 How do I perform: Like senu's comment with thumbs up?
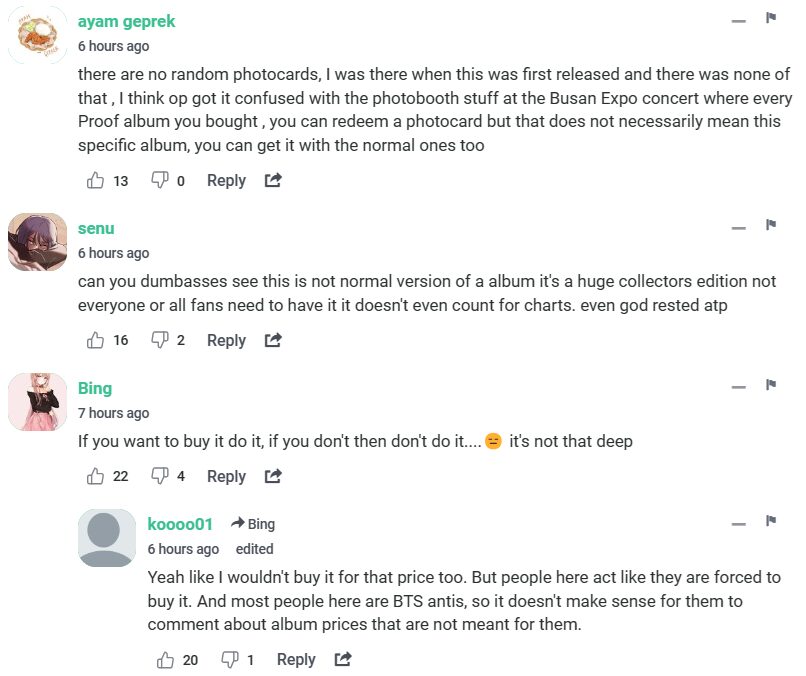tap(96, 340)
